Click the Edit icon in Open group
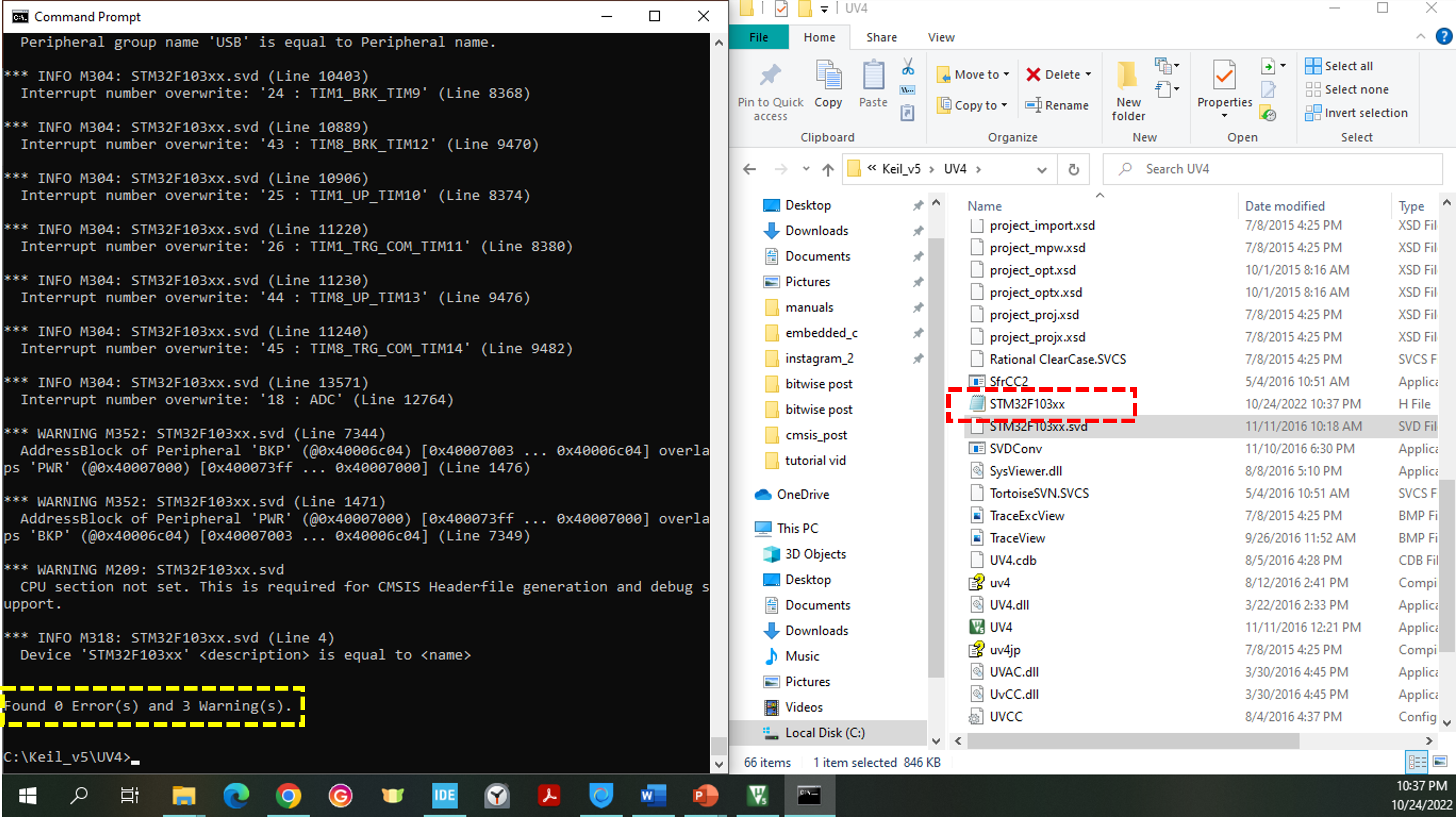 pos(1268,89)
